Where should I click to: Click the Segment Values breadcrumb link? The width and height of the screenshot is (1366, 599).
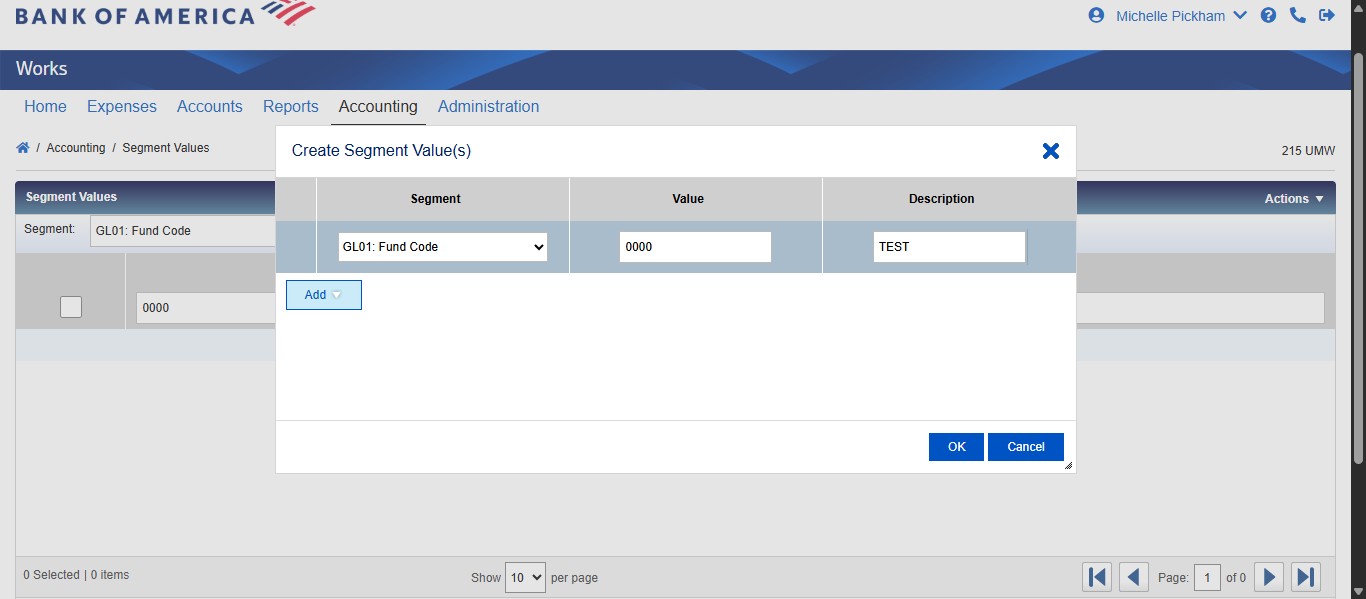165,147
